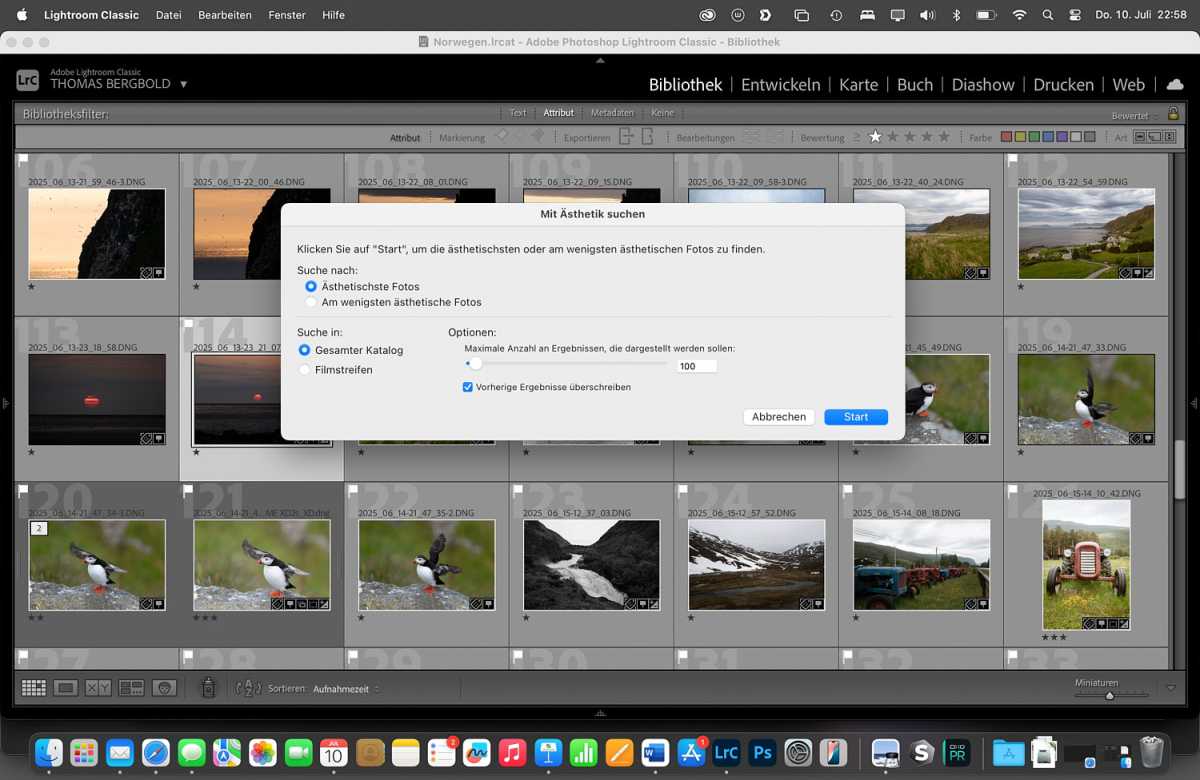Click the Lightroom Classic LrC logo
This screenshot has height=780, width=1200.
[28, 81]
